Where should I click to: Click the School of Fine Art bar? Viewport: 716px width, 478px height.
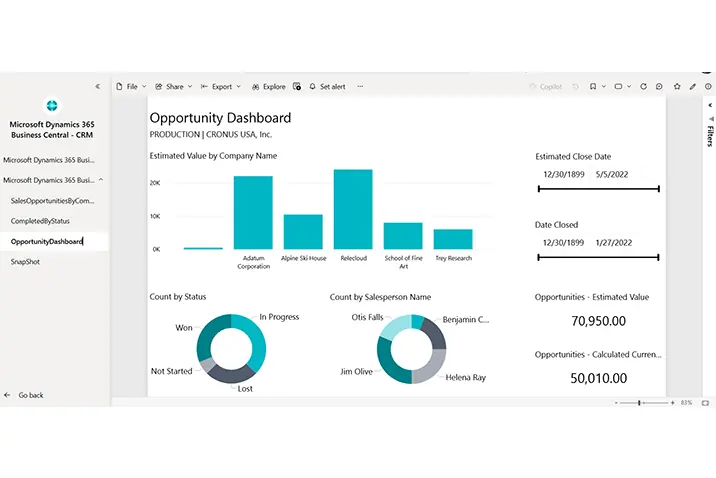(403, 236)
